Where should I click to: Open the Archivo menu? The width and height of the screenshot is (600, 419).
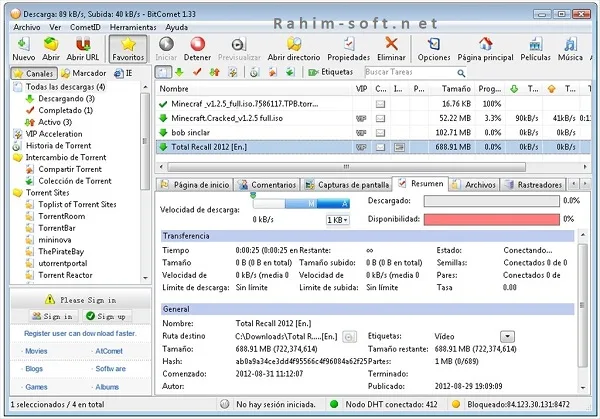click(x=27, y=27)
